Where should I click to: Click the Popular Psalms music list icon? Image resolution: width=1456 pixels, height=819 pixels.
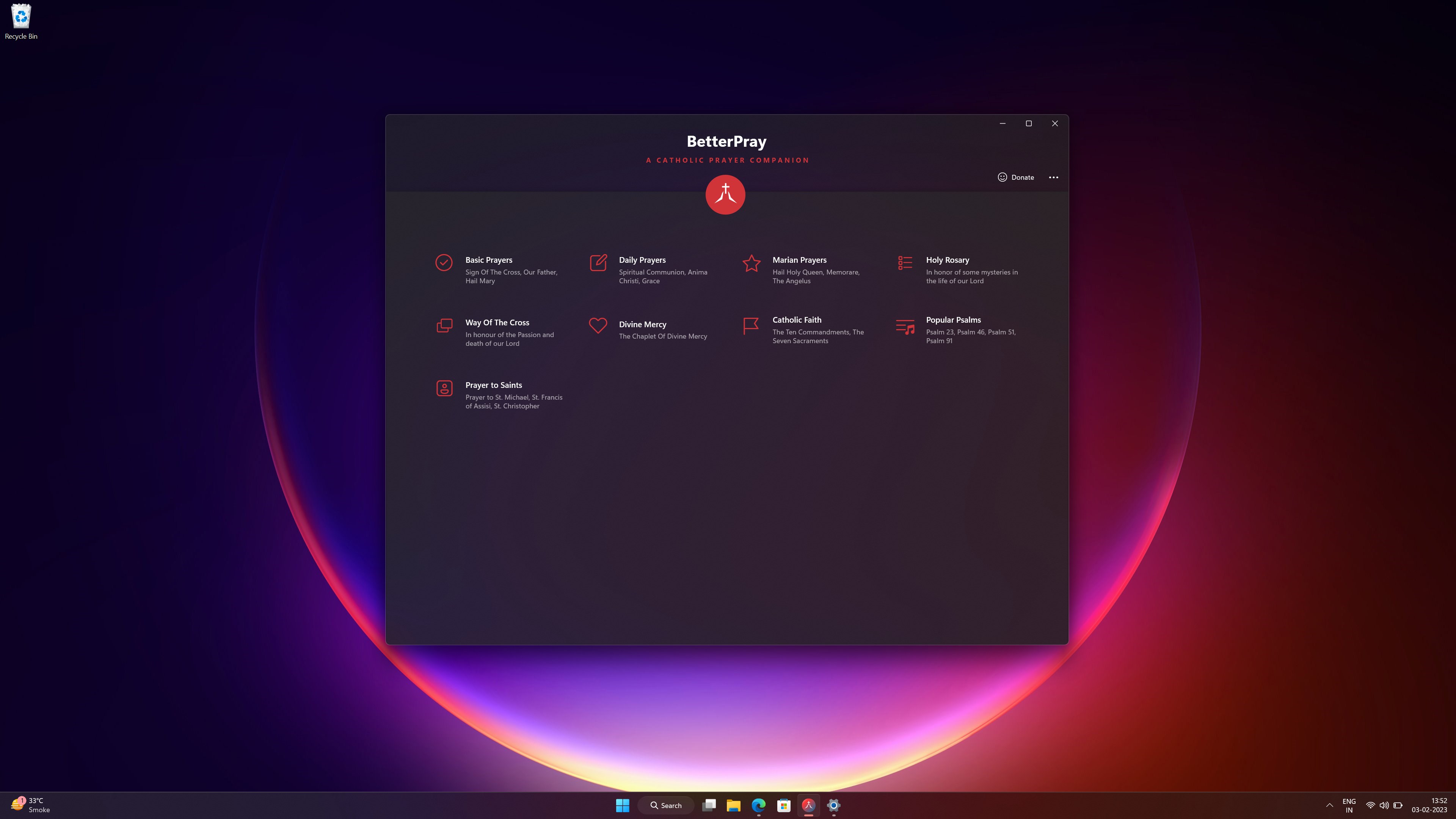(905, 327)
